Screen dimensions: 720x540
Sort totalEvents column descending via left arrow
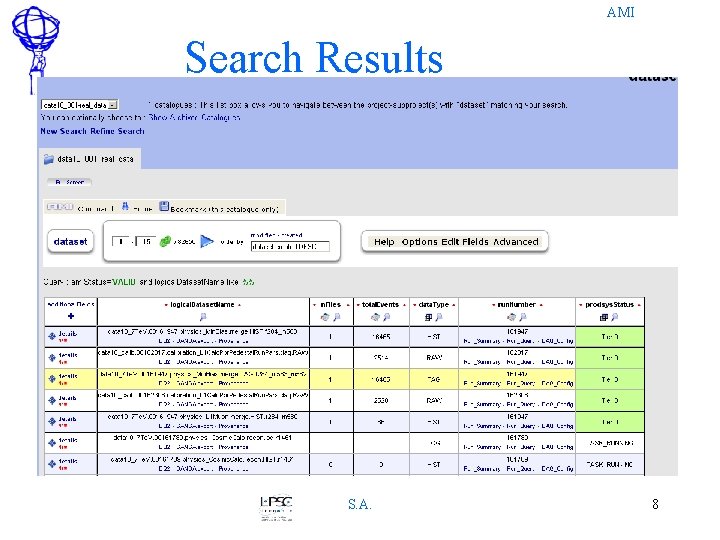pyautogui.click(x=358, y=305)
